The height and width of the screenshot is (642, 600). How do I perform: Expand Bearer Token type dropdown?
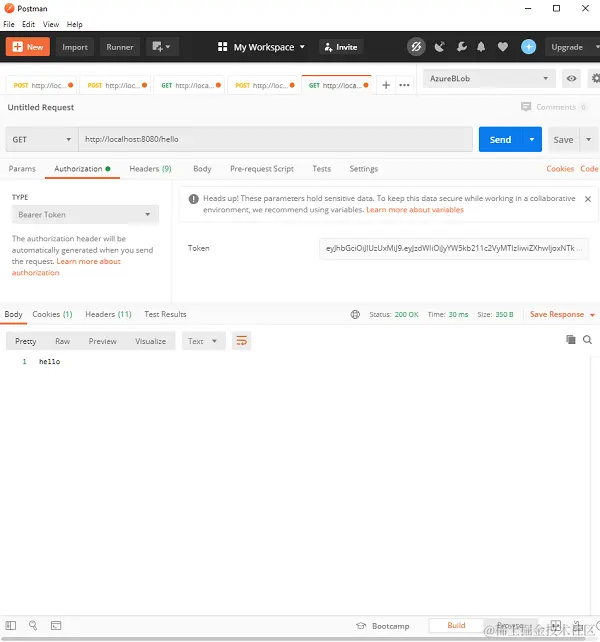(85, 215)
